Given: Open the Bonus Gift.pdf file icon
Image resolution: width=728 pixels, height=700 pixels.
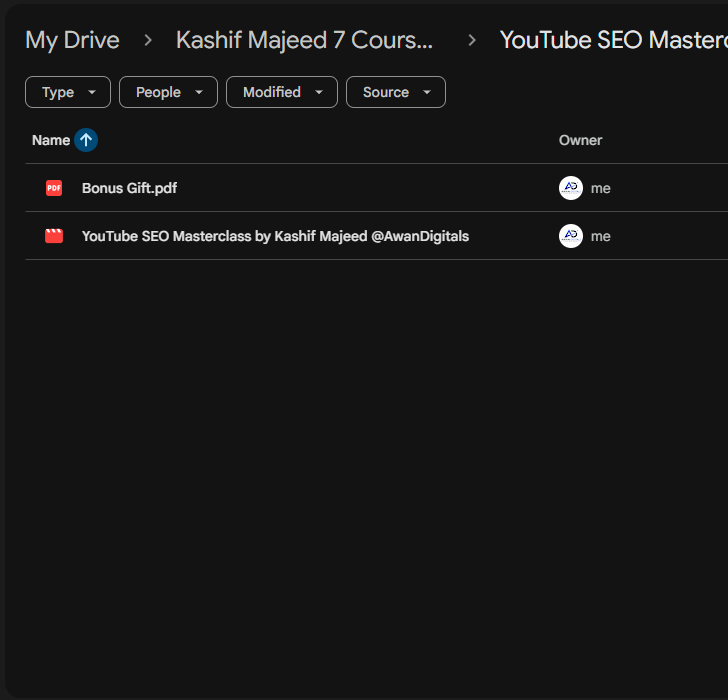Looking at the screenshot, I should click(x=54, y=188).
